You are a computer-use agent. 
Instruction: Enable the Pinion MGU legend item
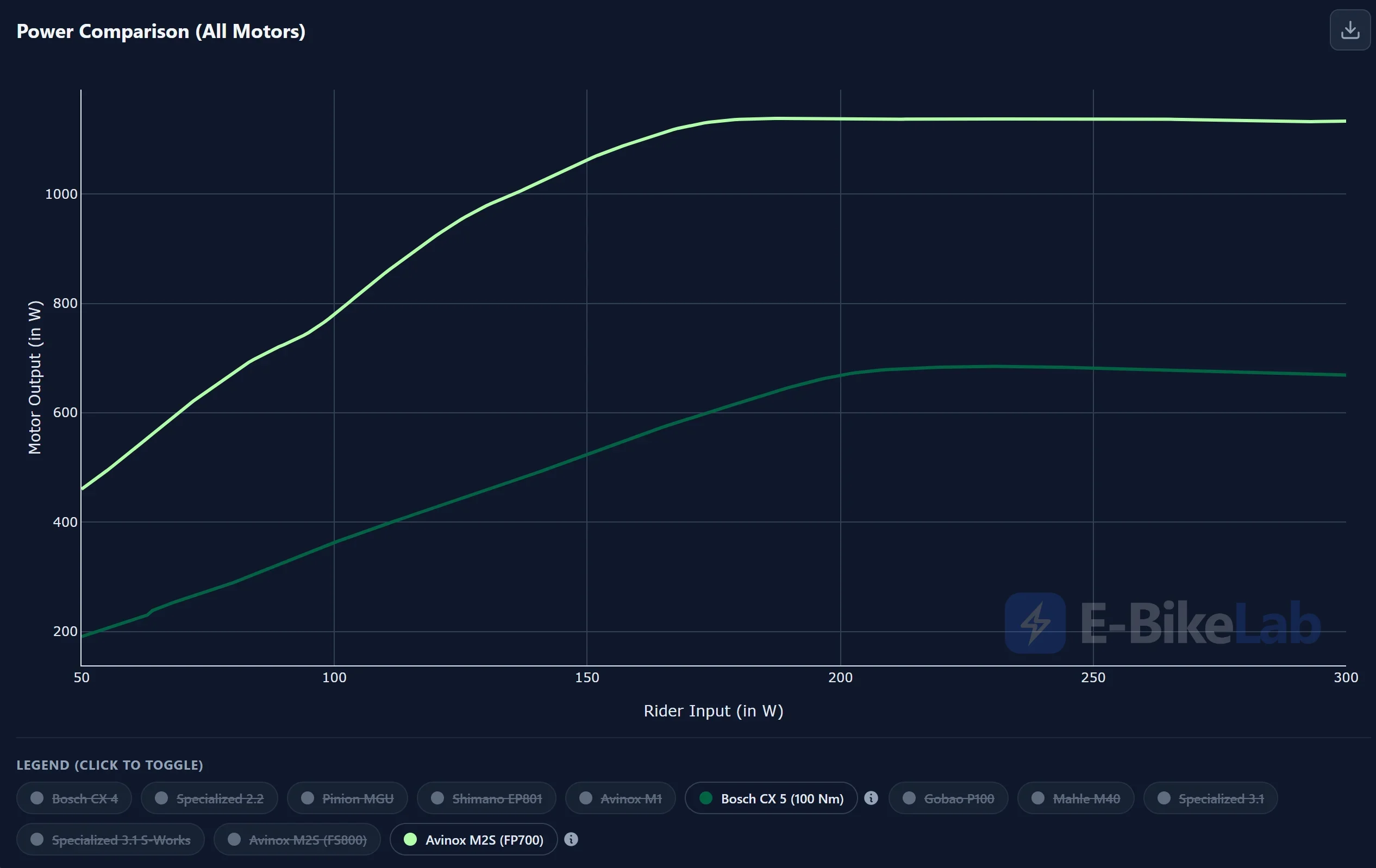pos(347,798)
